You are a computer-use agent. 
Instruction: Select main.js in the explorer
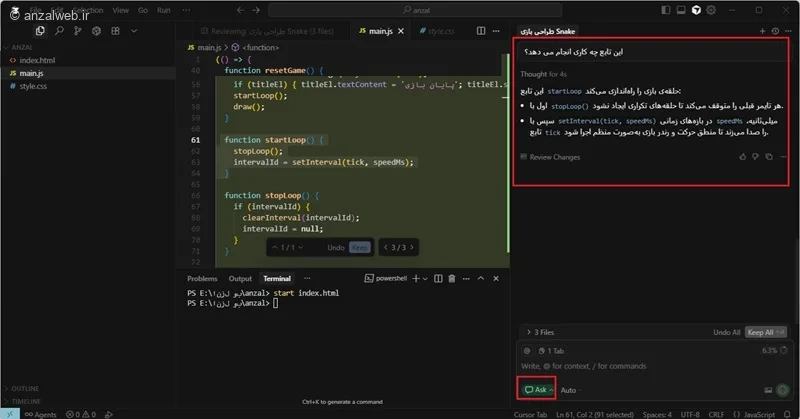(x=31, y=73)
